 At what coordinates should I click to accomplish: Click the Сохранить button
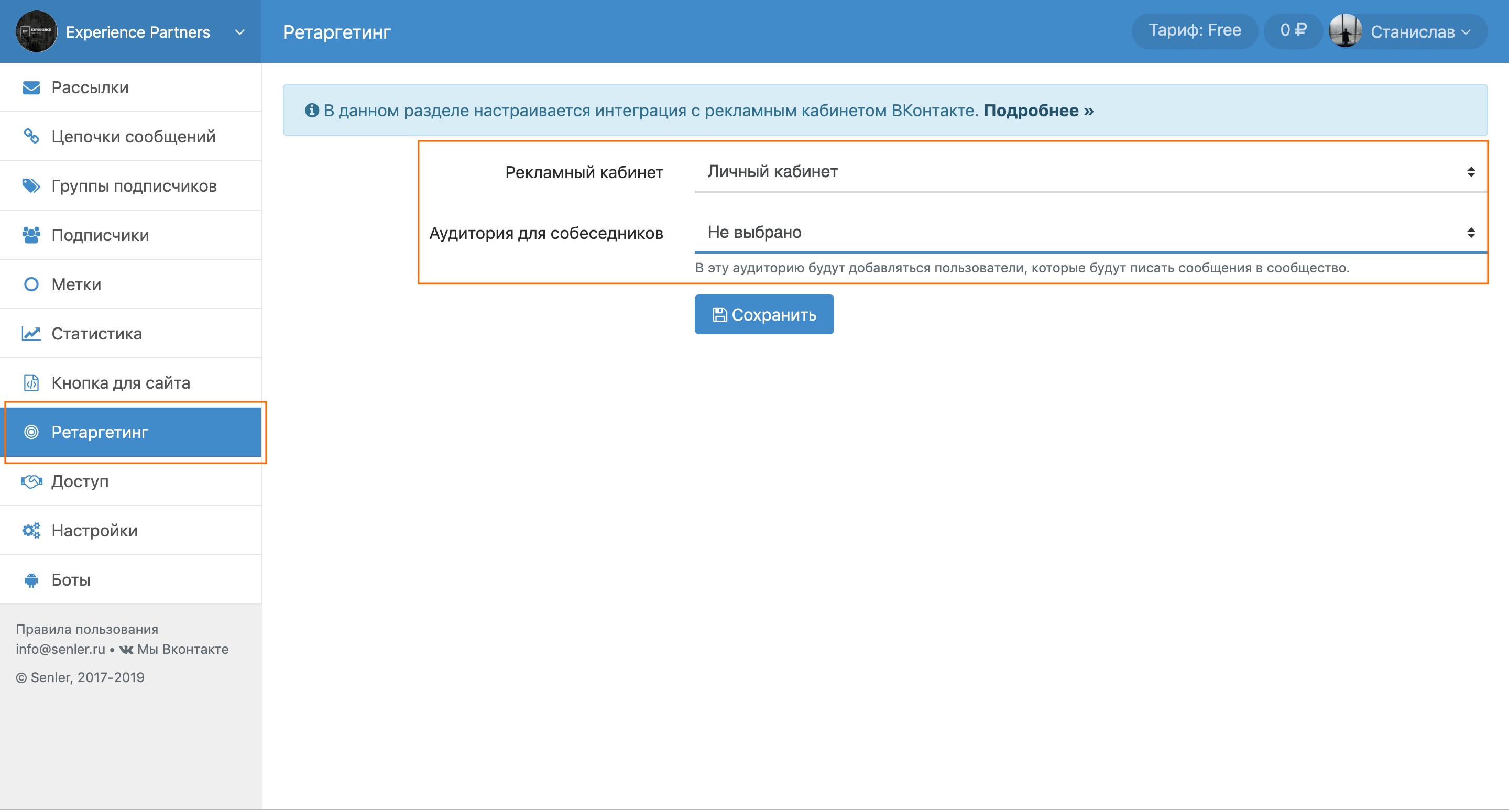(764, 315)
